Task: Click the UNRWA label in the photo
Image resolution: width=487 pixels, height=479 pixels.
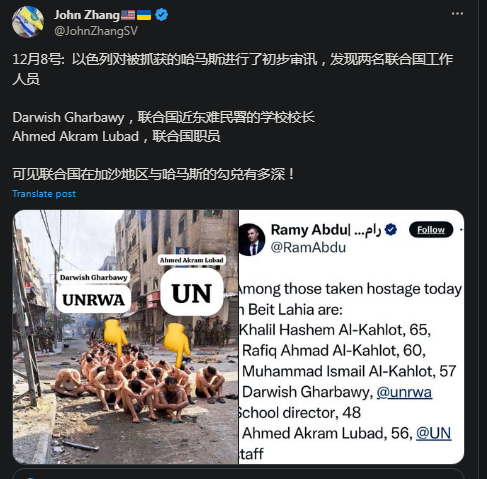Action: click(93, 300)
